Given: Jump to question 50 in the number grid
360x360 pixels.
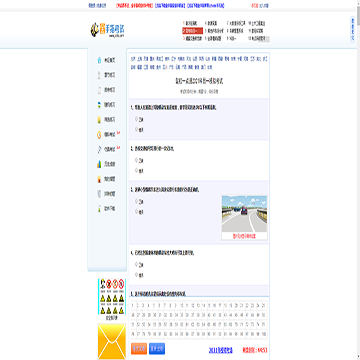Looking at the screenshot, I should point(264,315).
